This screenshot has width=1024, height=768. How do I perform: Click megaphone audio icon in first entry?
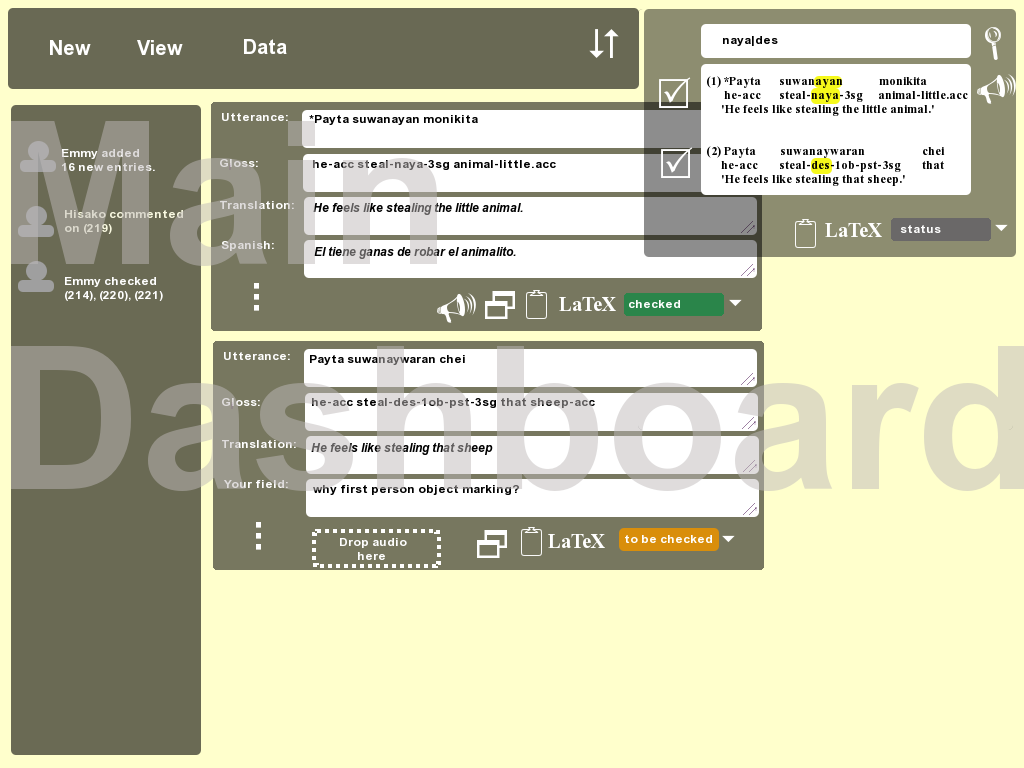pyautogui.click(x=456, y=307)
